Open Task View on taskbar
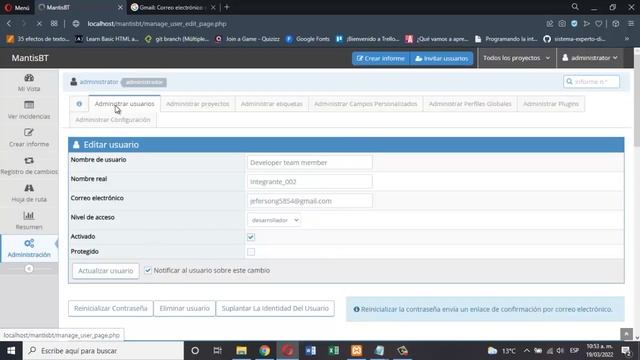Image resolution: width=640 pixels, height=360 pixels. (x=218, y=351)
